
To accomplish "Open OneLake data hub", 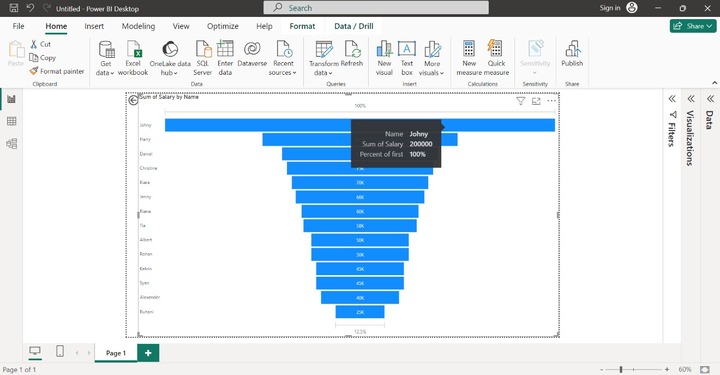I will [170, 58].
